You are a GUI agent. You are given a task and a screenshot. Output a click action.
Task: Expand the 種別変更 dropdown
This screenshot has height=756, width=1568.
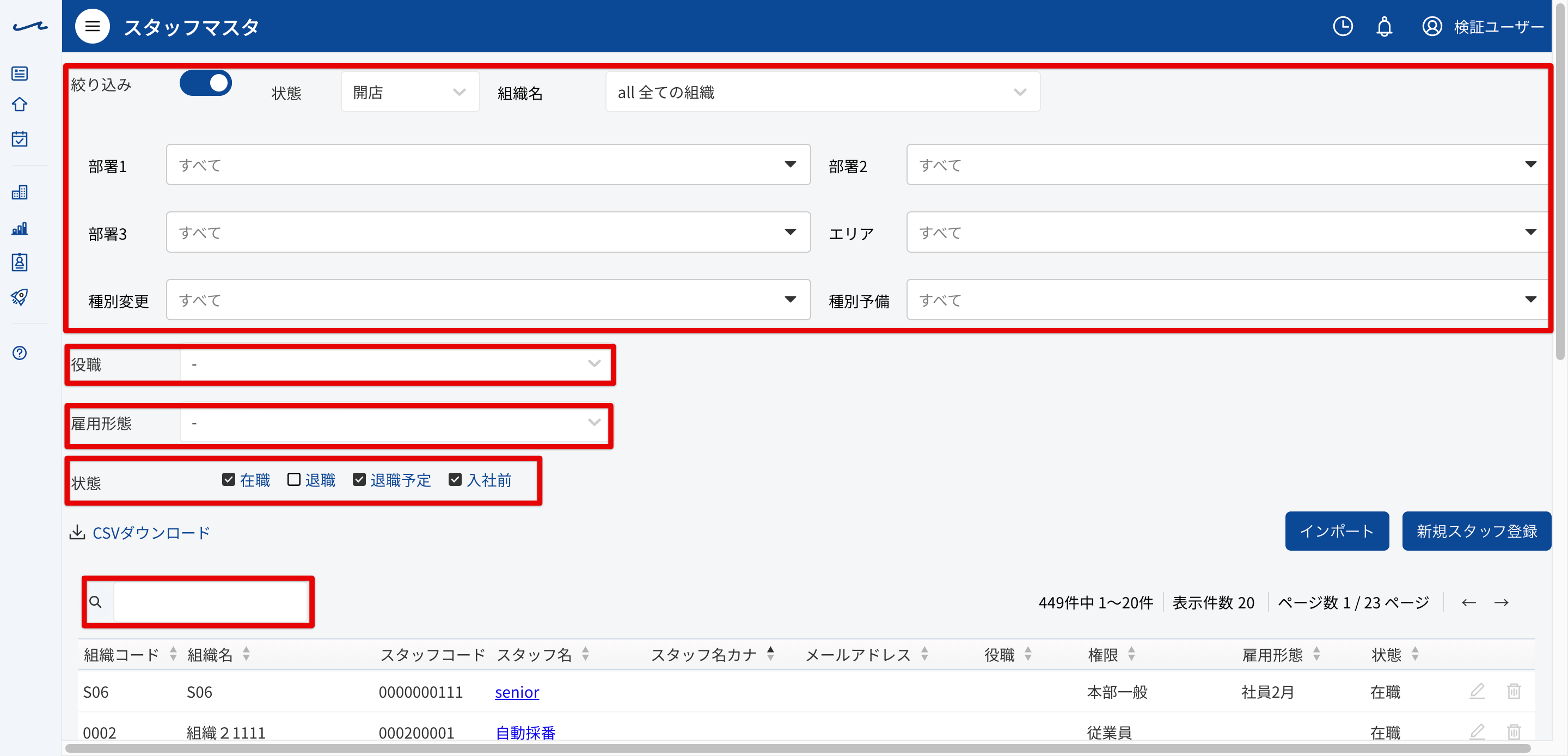pos(488,300)
